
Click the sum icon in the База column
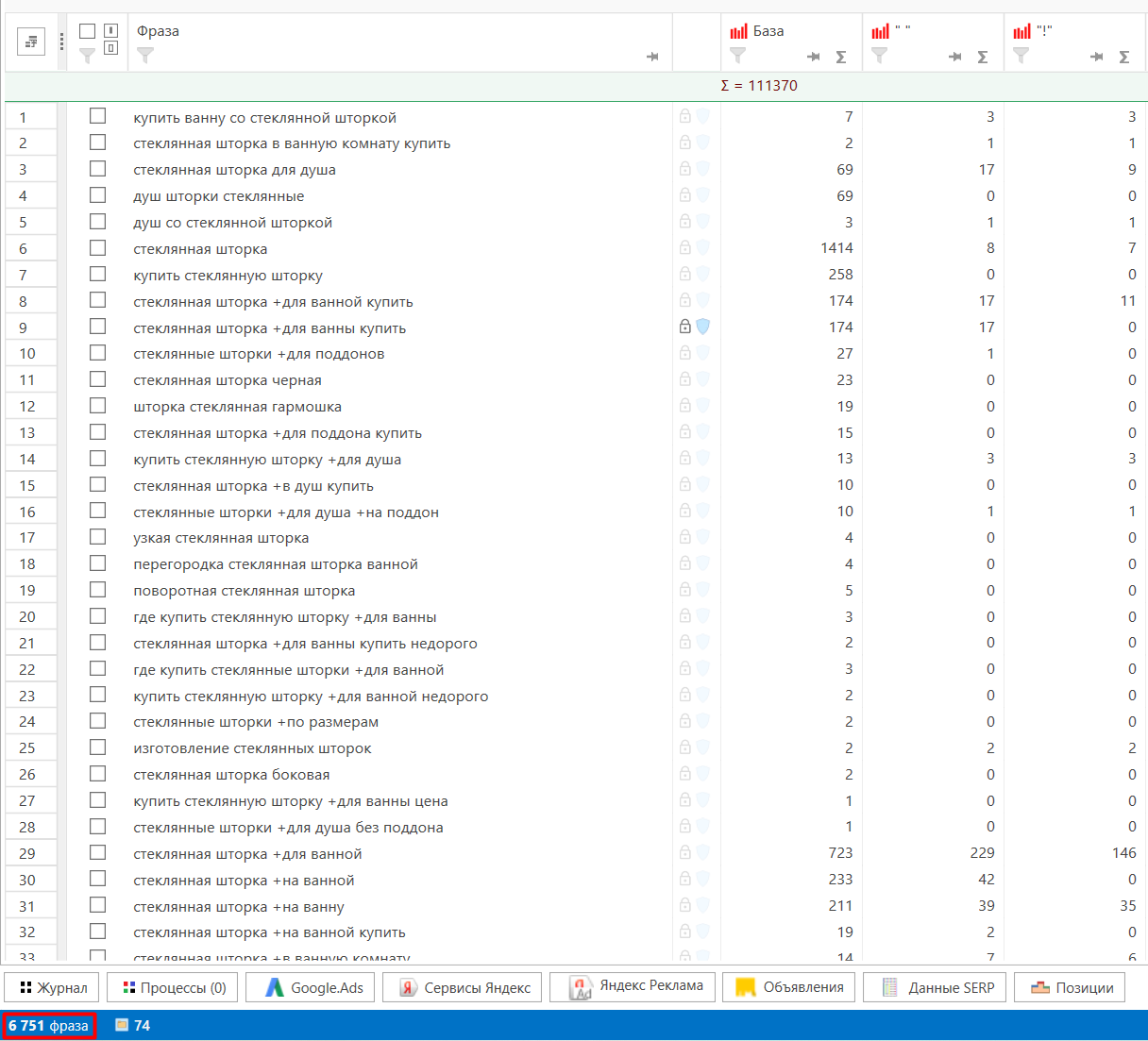pos(841,58)
